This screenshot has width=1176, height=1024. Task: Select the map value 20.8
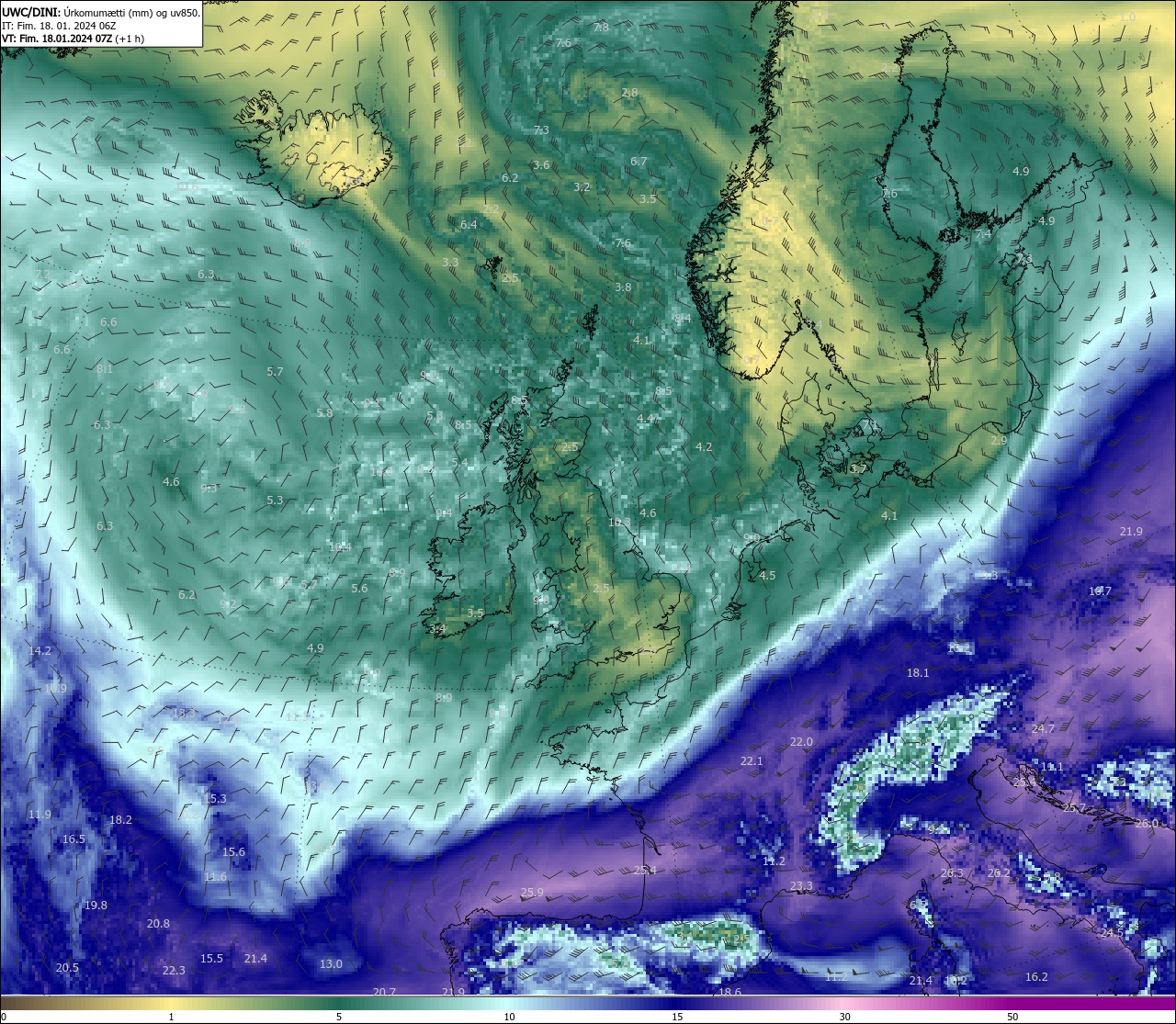[x=158, y=923]
